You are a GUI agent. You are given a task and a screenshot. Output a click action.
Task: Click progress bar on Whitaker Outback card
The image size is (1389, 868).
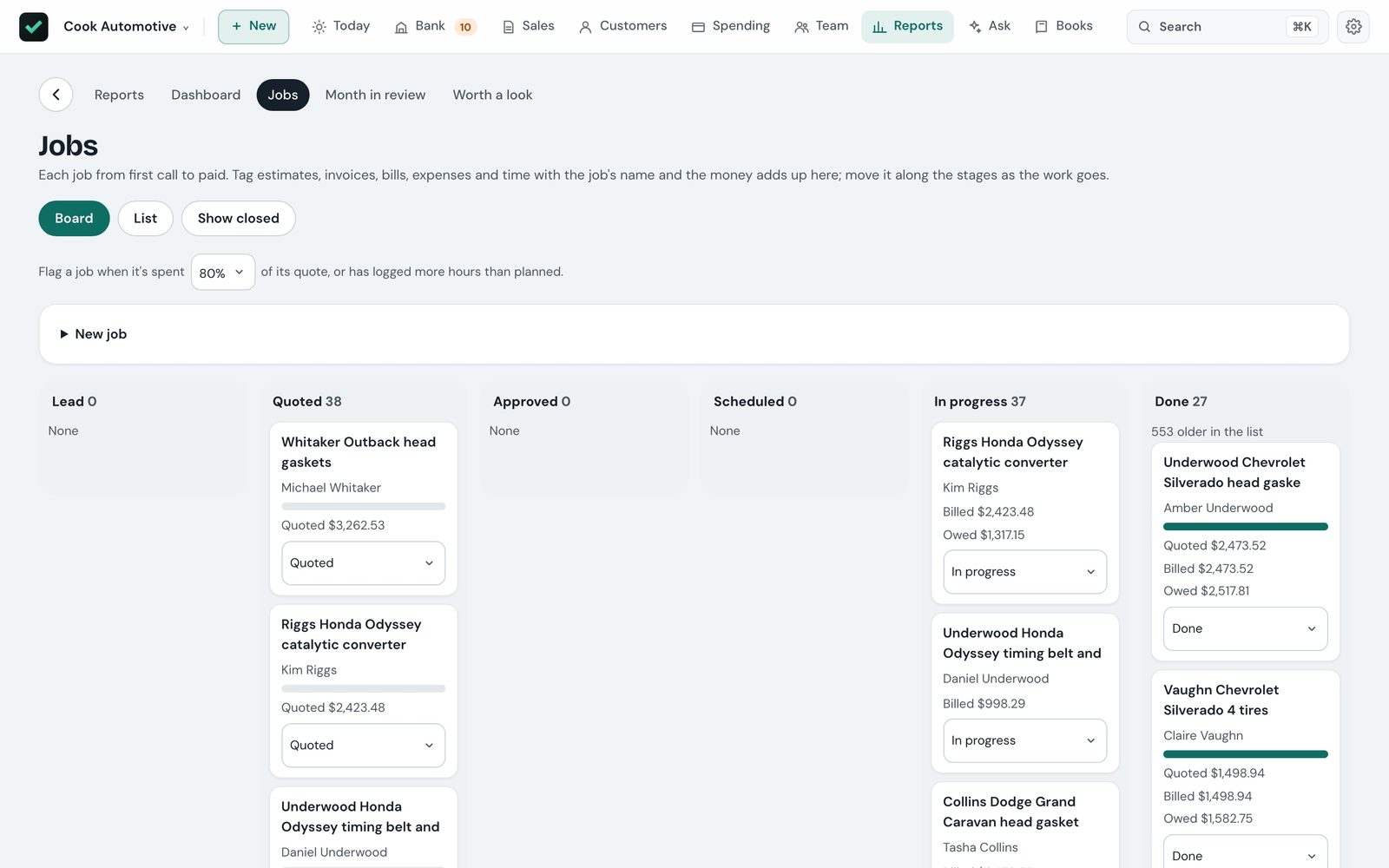(x=363, y=506)
